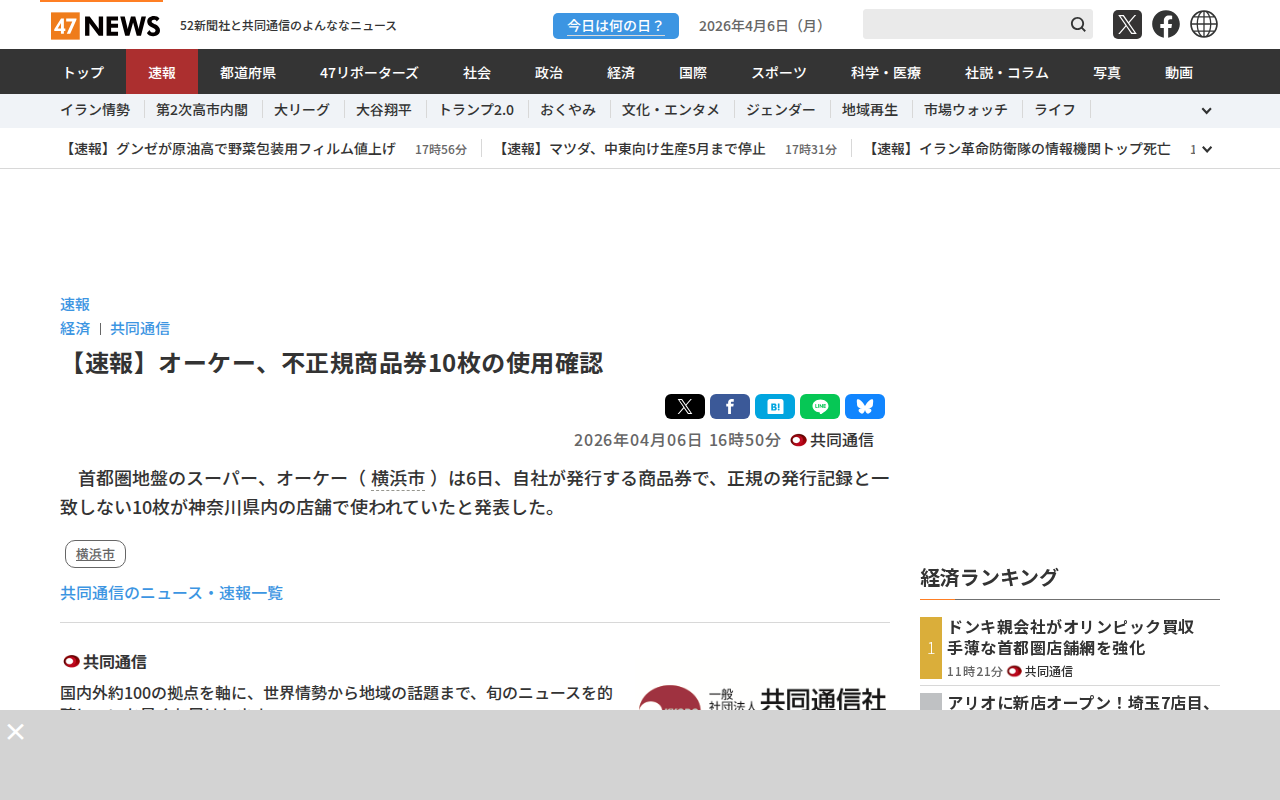Share article on LINE
Viewport: 1280px width, 800px height.
tap(820, 407)
